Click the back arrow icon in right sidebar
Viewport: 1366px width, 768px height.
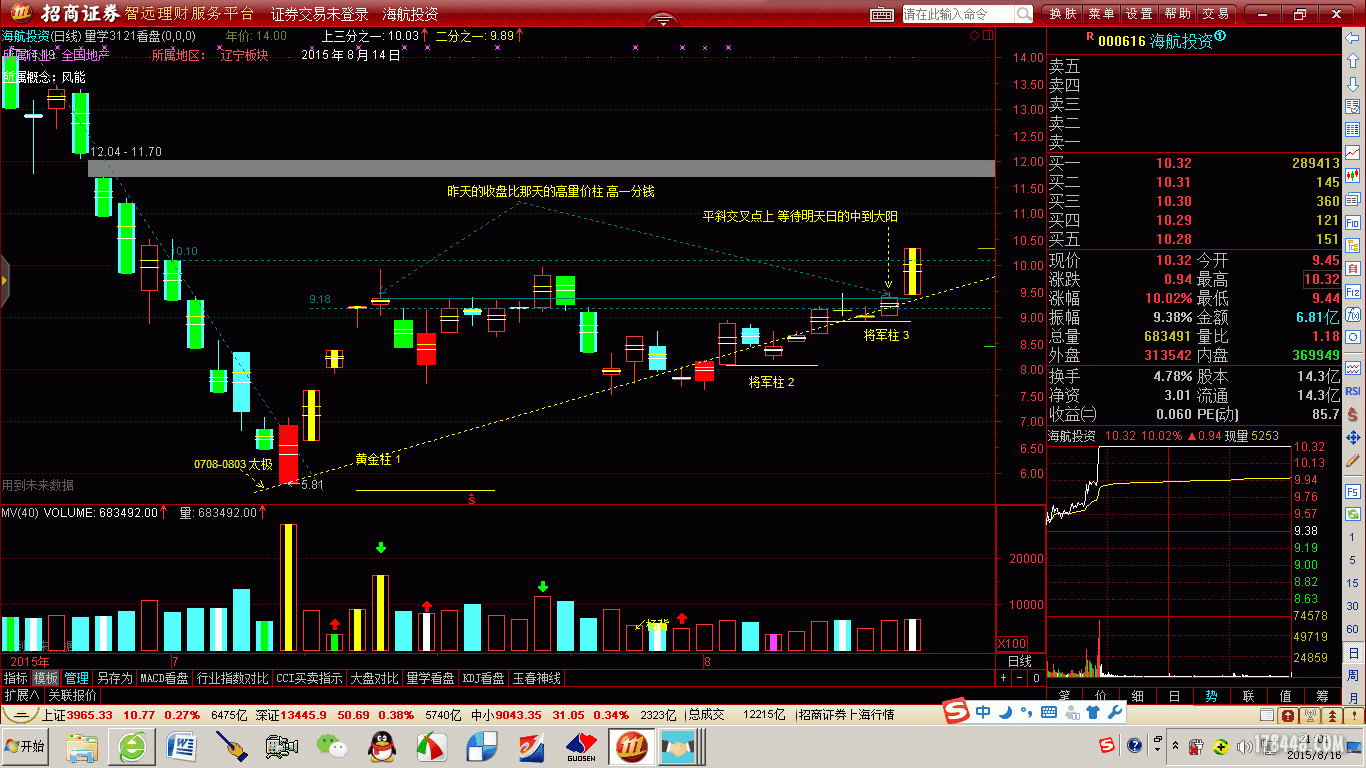click(1353, 38)
